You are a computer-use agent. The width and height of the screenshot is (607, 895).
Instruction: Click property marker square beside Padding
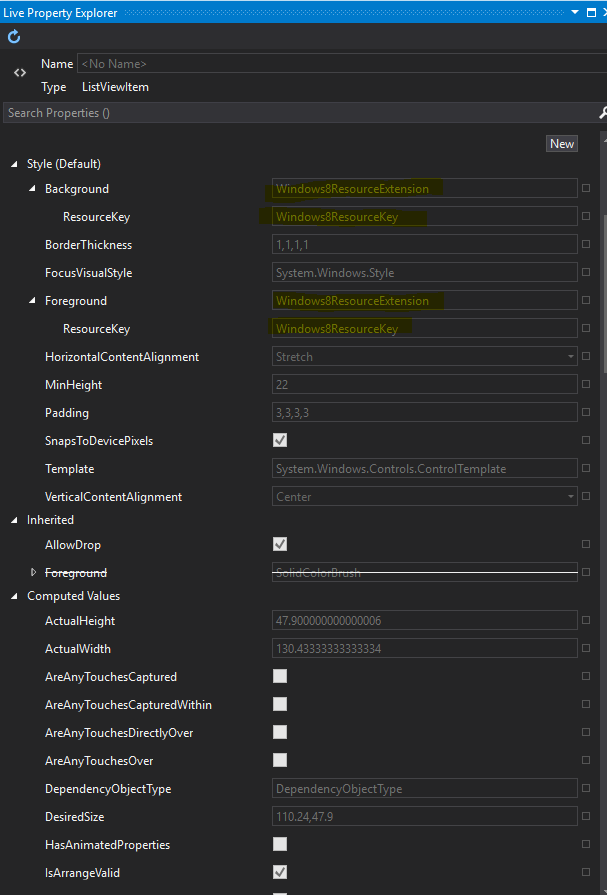pyautogui.click(x=586, y=412)
